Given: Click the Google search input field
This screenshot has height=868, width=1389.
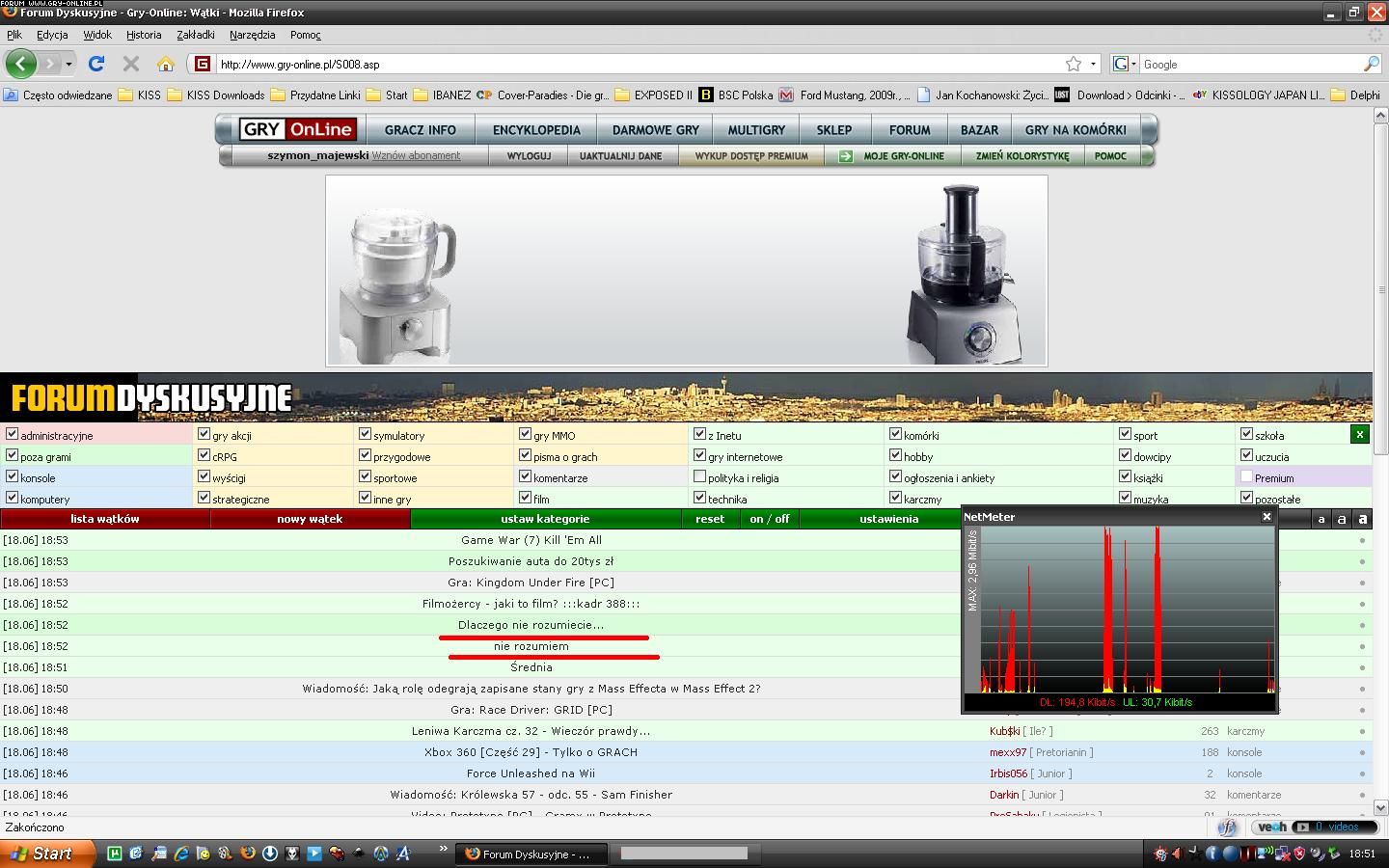Looking at the screenshot, I should pyautogui.click(x=1250, y=64).
